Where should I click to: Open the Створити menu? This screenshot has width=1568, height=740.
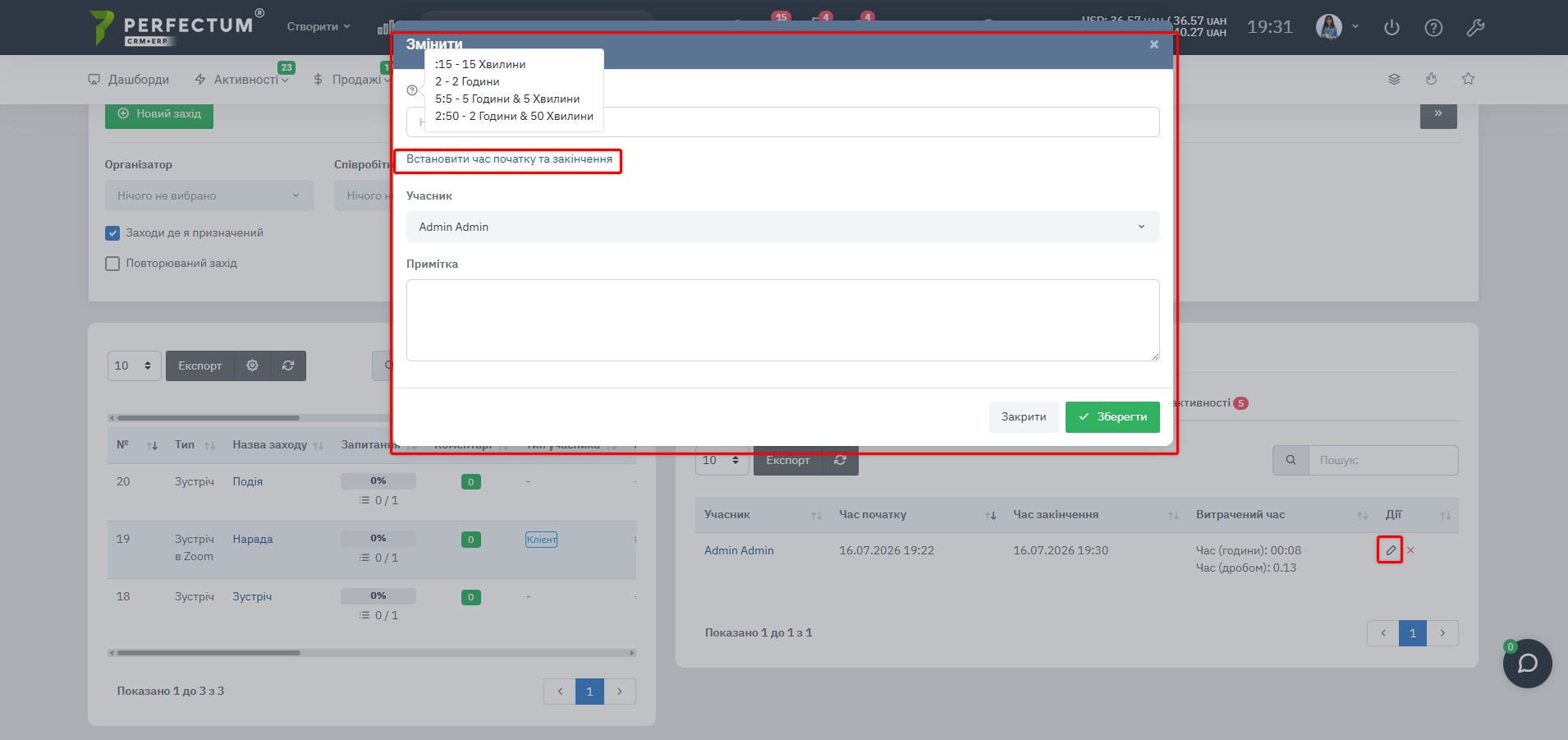(x=319, y=26)
